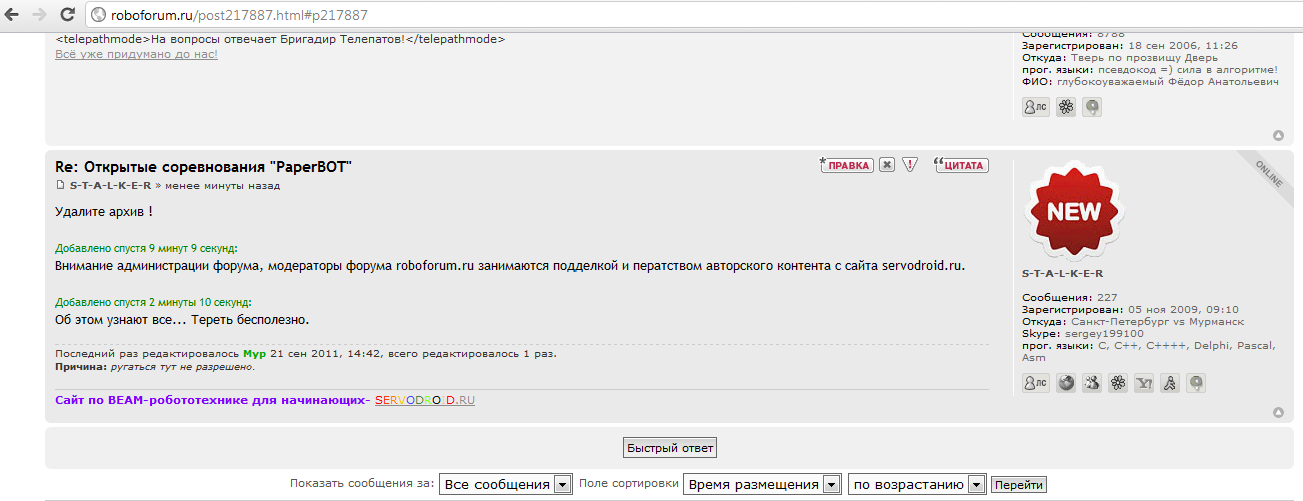Open S-T-A-L-K-E-R's Yahoo messenger icon

click(x=1144, y=383)
